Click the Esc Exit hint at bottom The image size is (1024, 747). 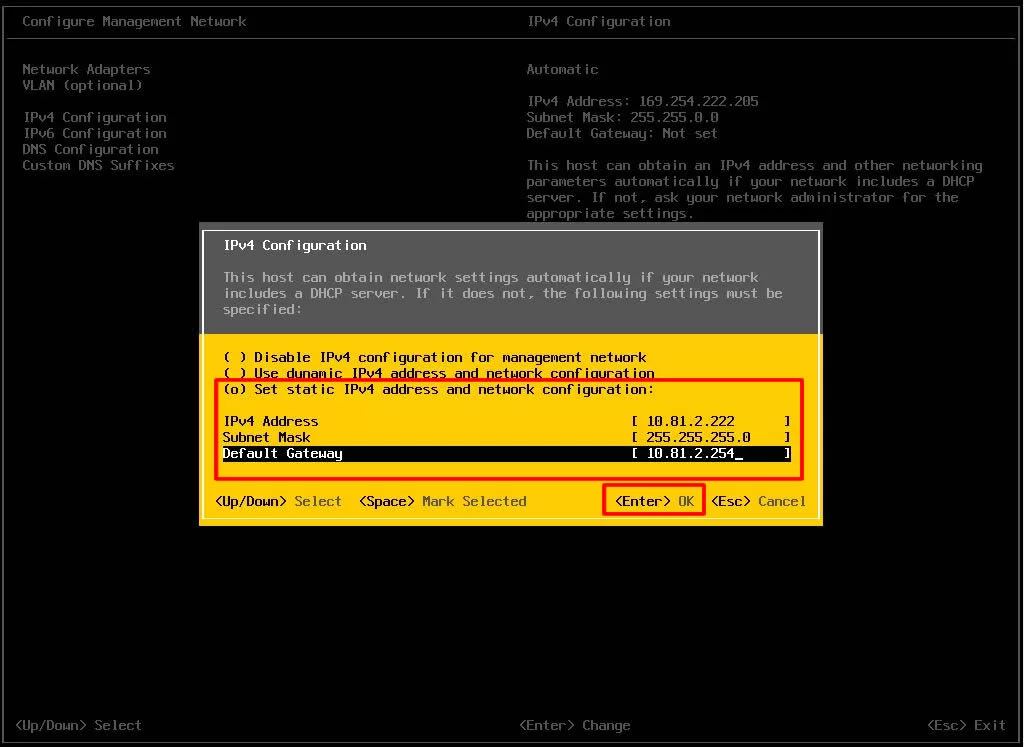click(965, 725)
